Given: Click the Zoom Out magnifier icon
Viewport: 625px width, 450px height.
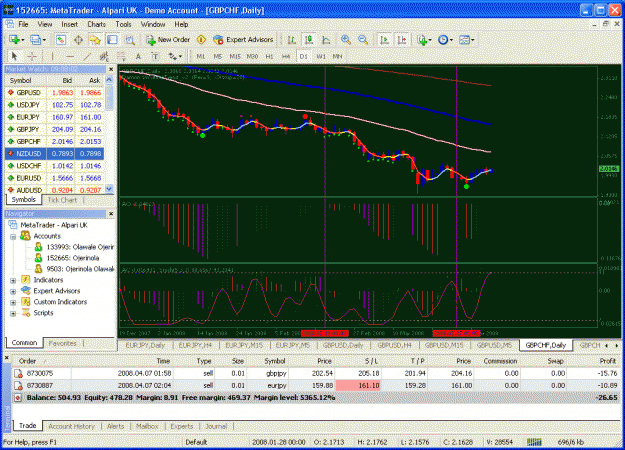Looking at the screenshot, I should pos(363,39).
